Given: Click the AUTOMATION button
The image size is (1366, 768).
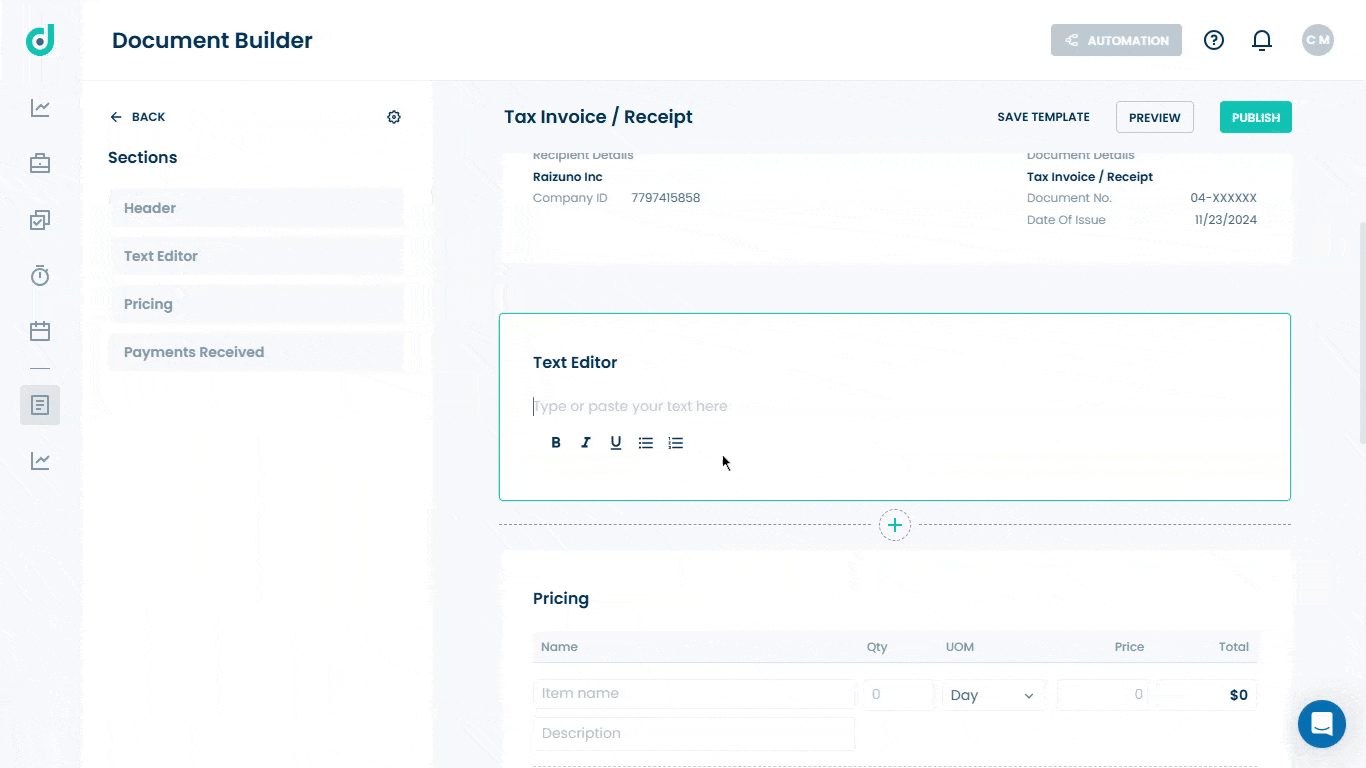Looking at the screenshot, I should [x=1116, y=40].
